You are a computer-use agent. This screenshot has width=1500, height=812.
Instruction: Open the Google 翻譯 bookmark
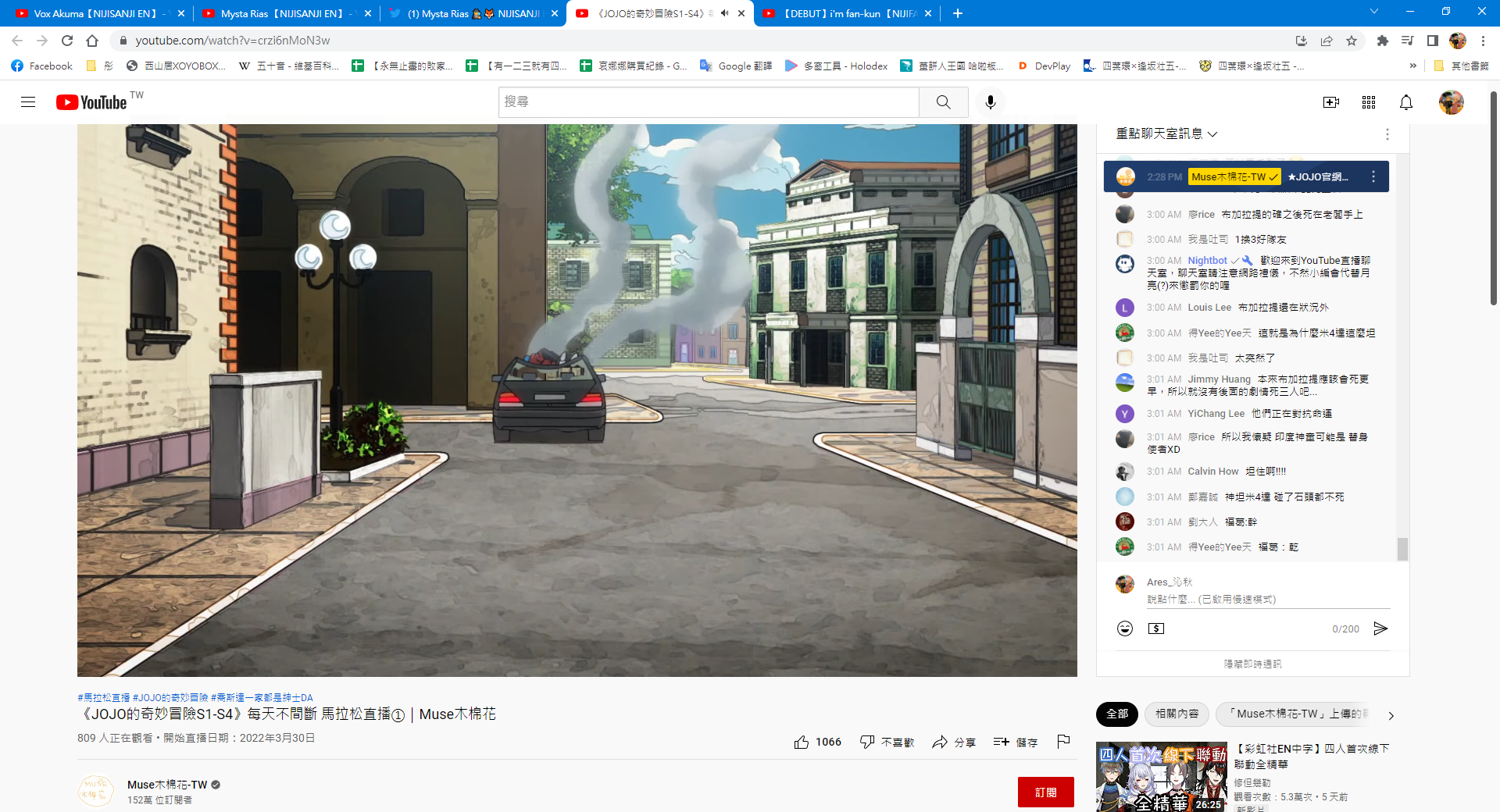click(x=736, y=66)
